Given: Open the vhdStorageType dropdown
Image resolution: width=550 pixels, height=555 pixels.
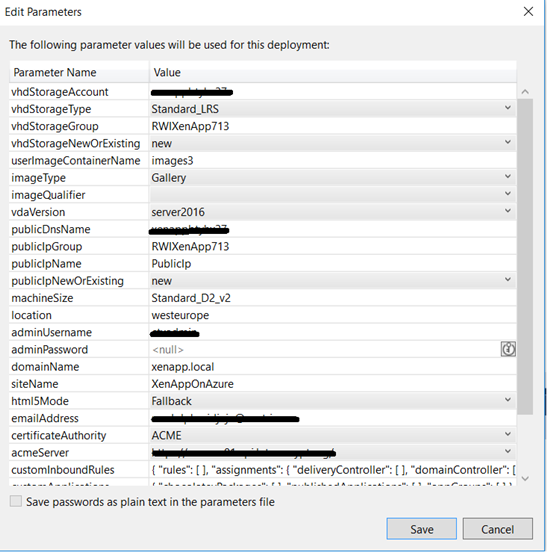Looking at the screenshot, I should tap(508, 108).
